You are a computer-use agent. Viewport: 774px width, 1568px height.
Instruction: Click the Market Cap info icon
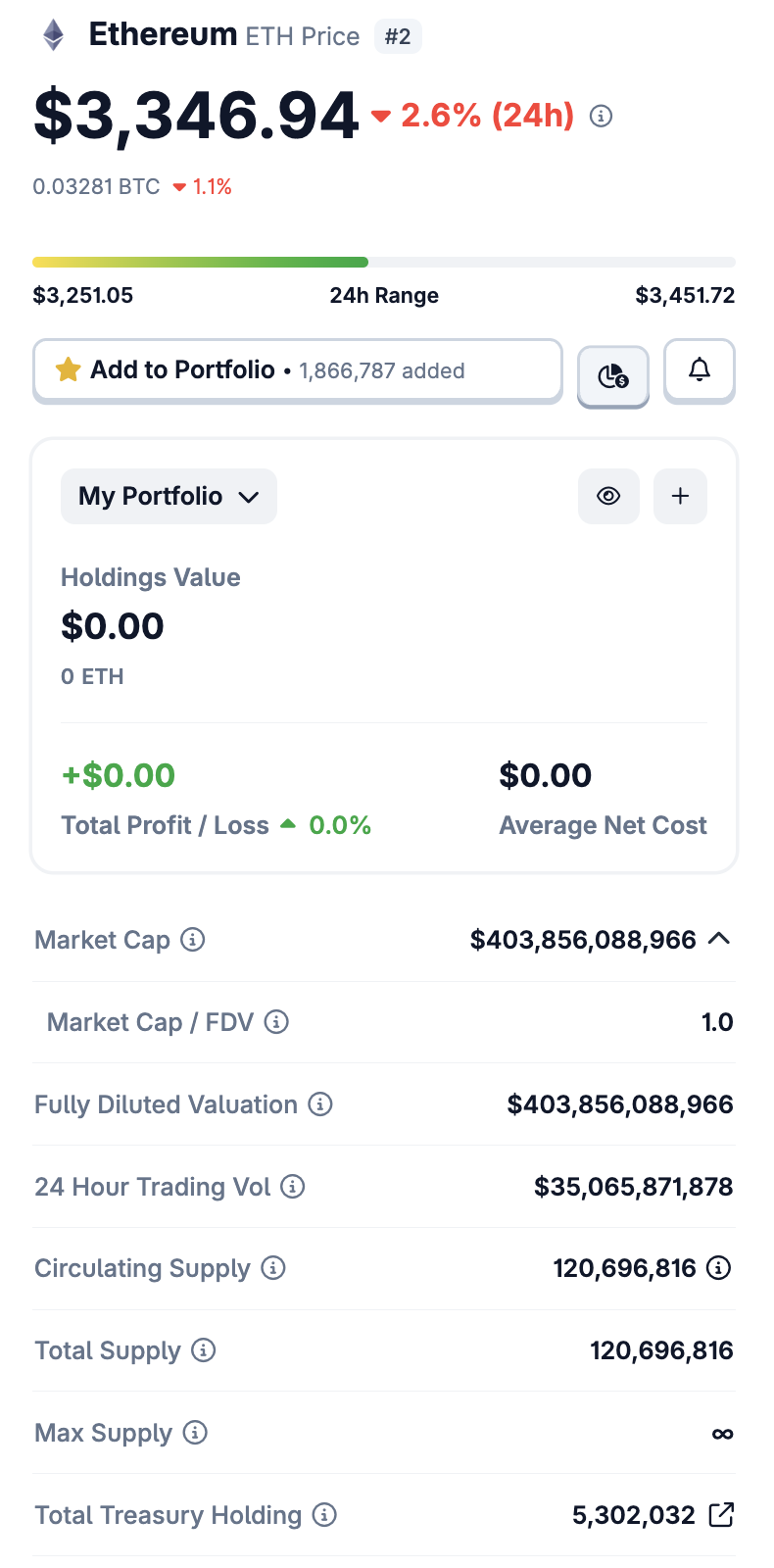point(193,940)
